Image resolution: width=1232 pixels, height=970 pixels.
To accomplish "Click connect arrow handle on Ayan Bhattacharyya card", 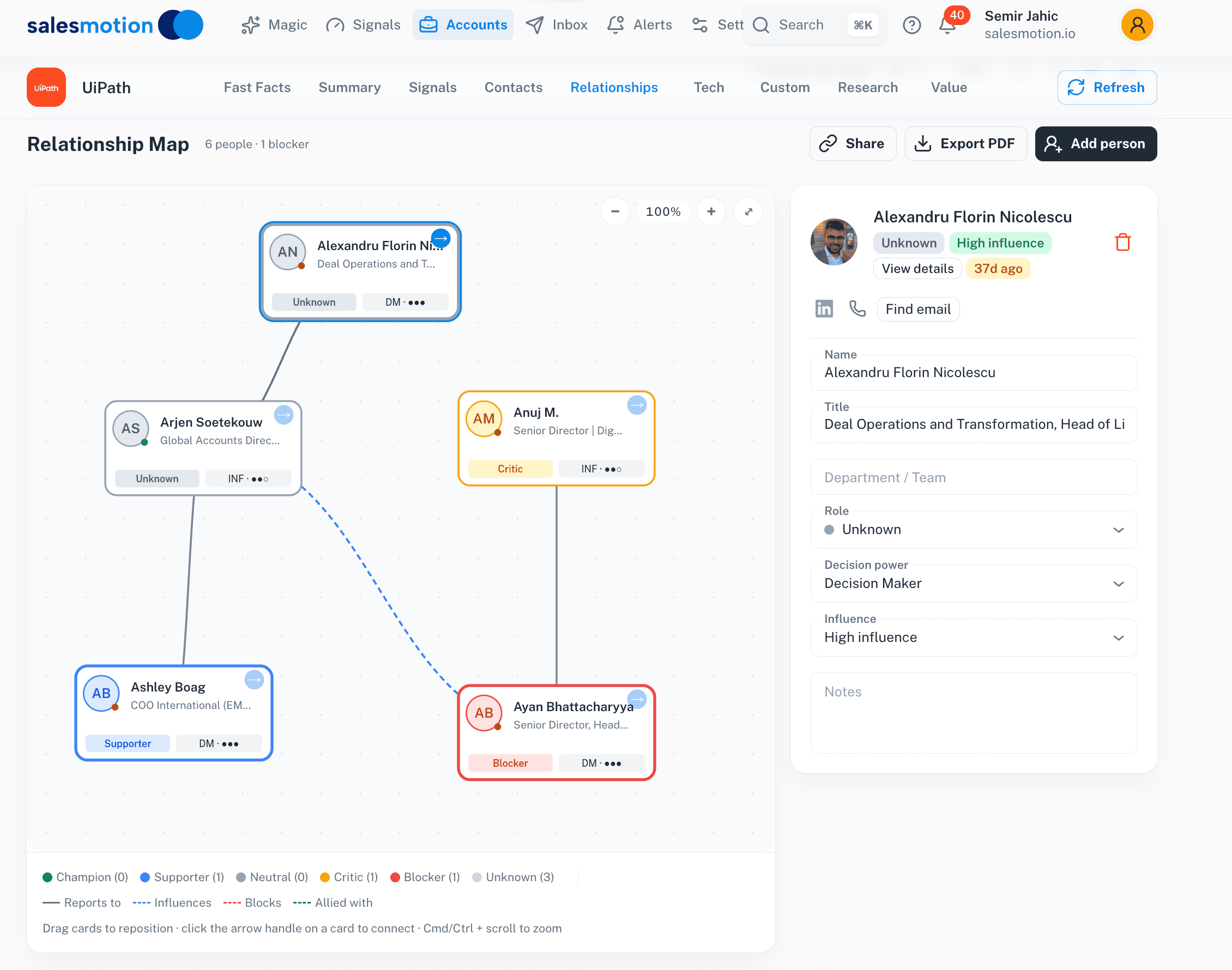I will click(637, 699).
